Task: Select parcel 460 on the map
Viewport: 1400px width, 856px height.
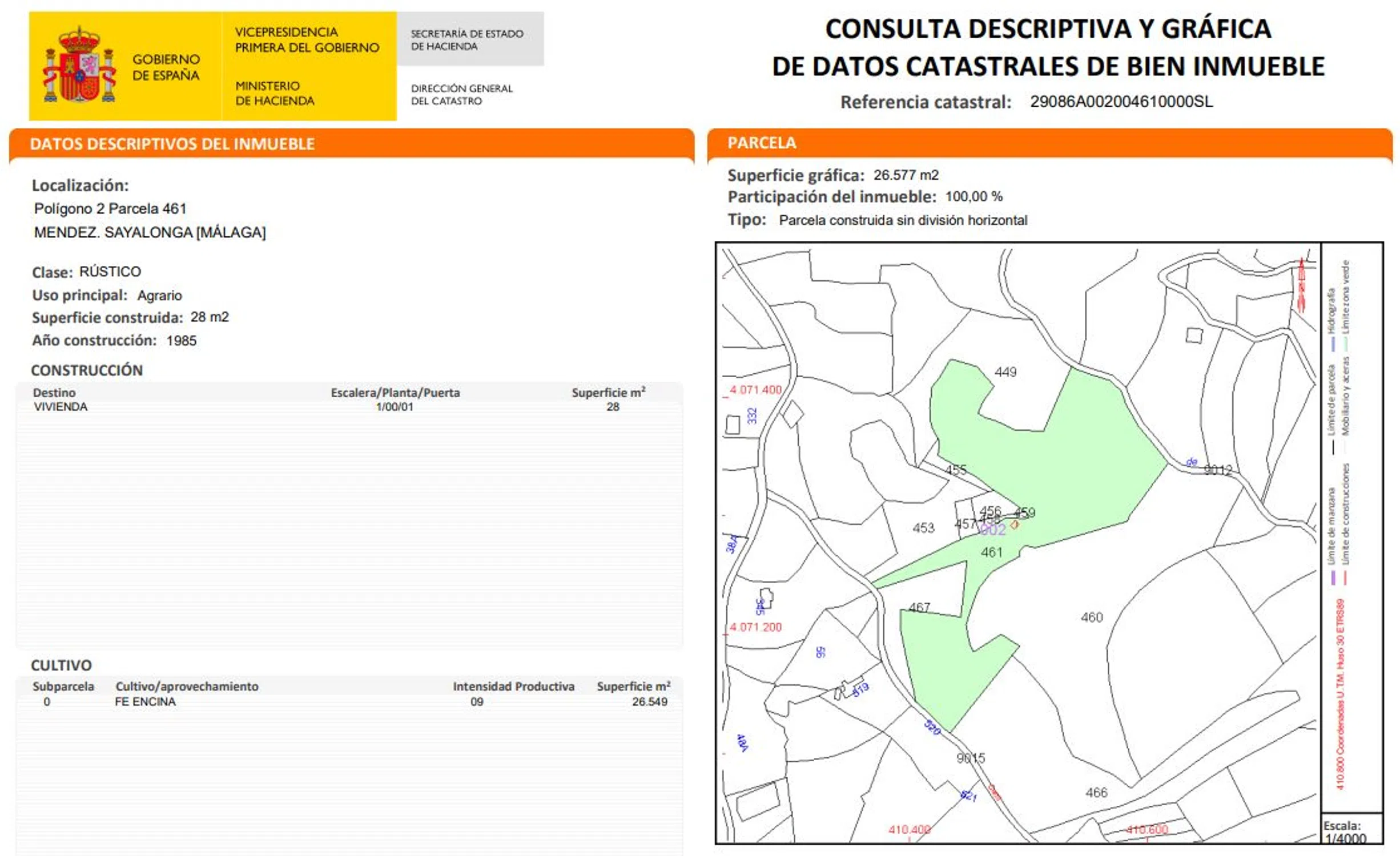Action: [1091, 617]
